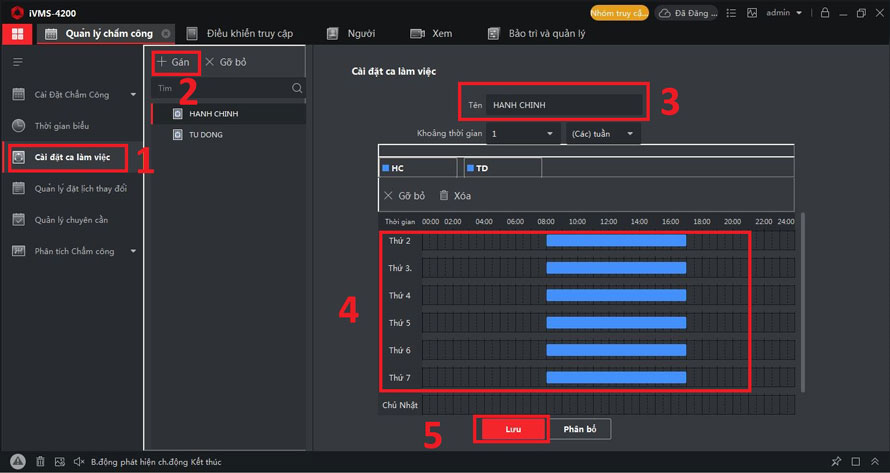Screen dimensions: 890x473
Task: Switch to the Bảo trì và quản lý tab
Action: coord(546,33)
